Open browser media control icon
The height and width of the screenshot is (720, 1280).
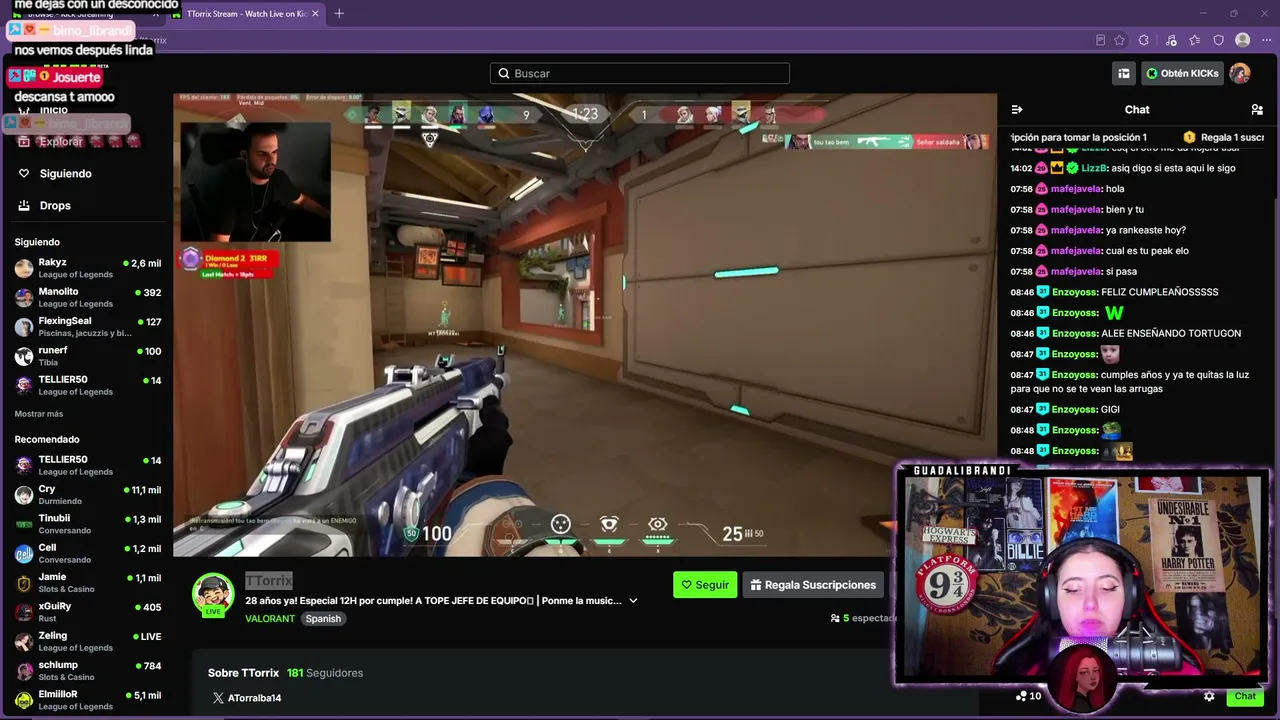[x=1171, y=40]
